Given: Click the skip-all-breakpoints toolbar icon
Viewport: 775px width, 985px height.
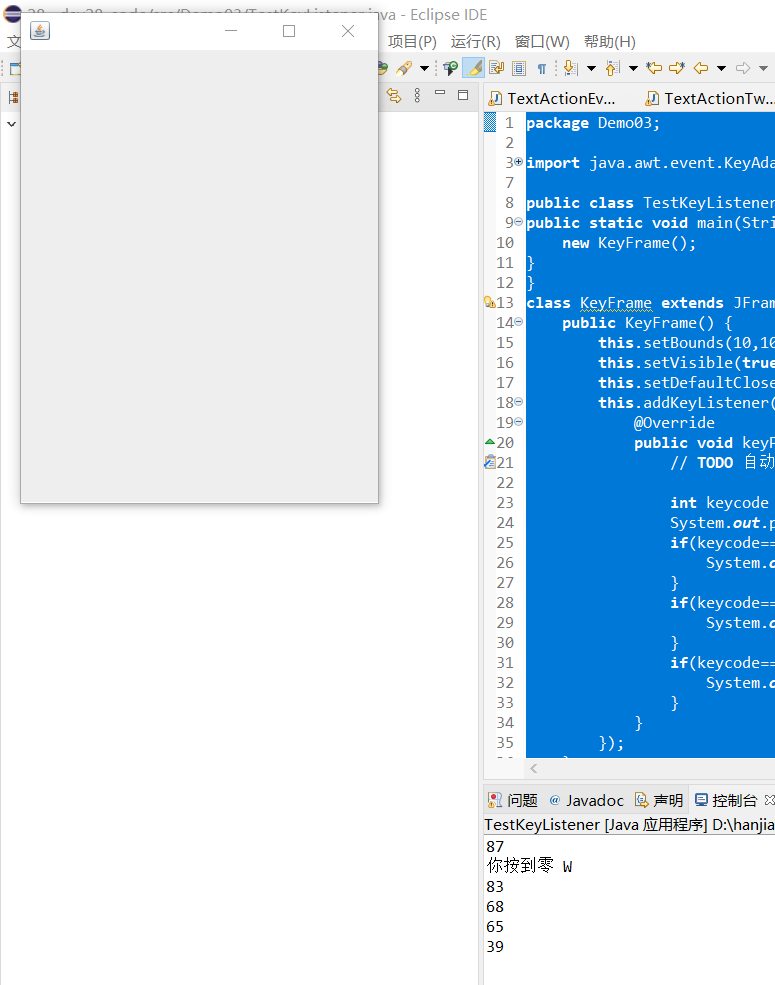Looking at the screenshot, I should pyautogui.click(x=450, y=68).
